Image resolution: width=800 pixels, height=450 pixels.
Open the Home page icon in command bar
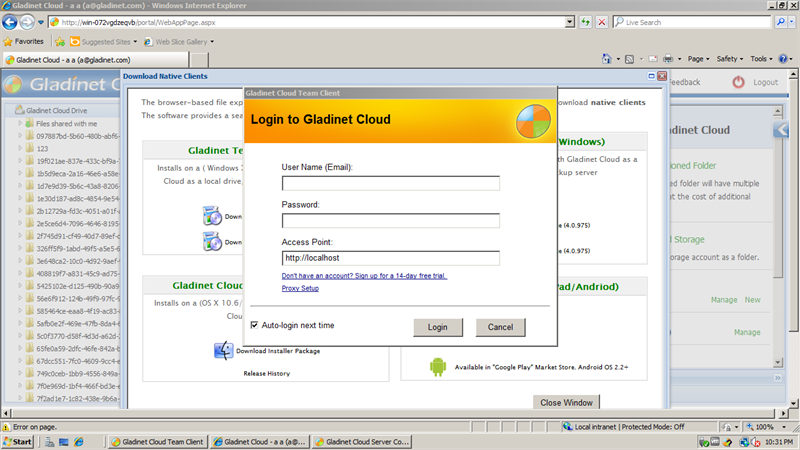pyautogui.click(x=607, y=59)
